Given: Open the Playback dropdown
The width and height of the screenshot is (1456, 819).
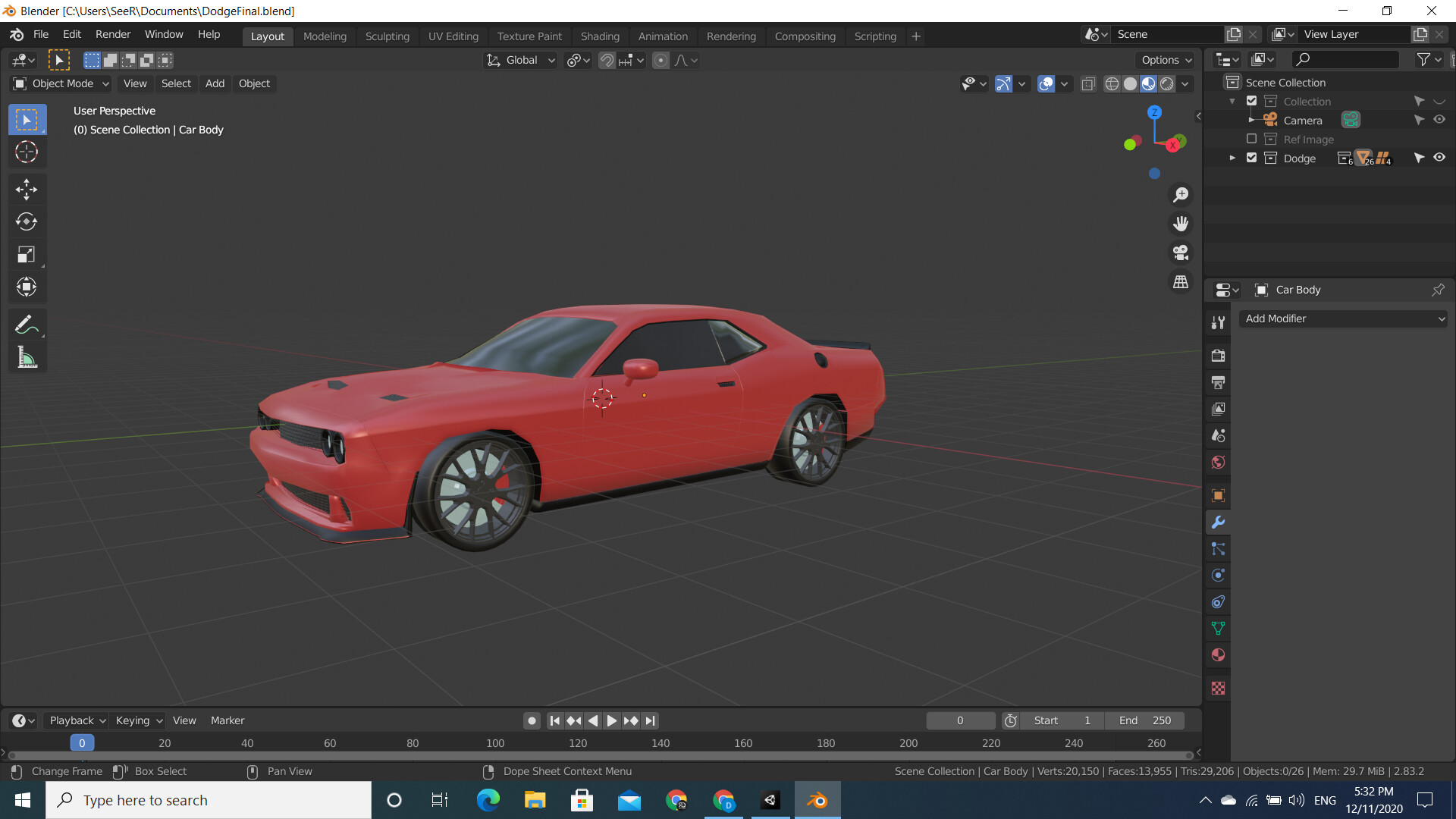Looking at the screenshot, I should point(77,720).
